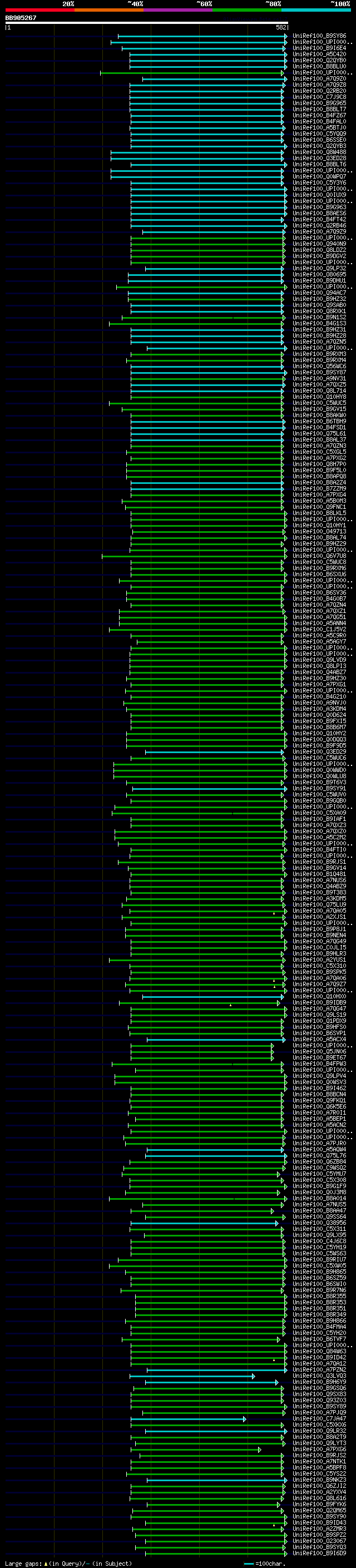Click the orange ~40% identity legend swatch
Screen dimensions: 356x1568
pyautogui.click(x=109, y=10)
